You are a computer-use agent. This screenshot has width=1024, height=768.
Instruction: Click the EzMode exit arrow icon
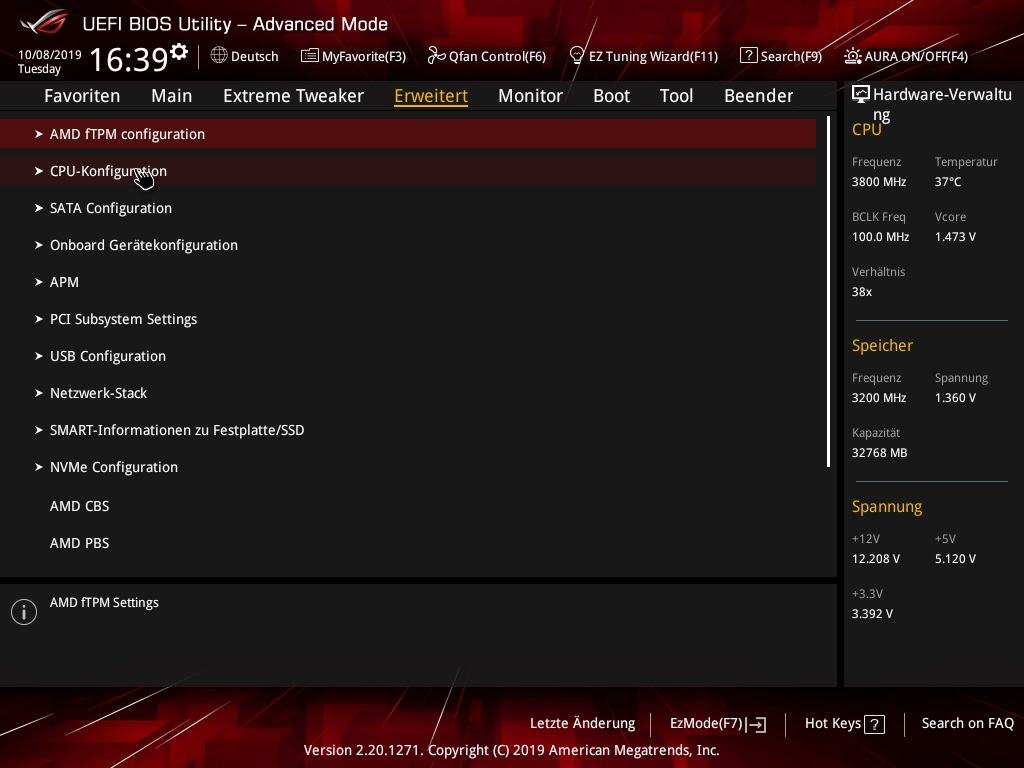[x=756, y=724]
